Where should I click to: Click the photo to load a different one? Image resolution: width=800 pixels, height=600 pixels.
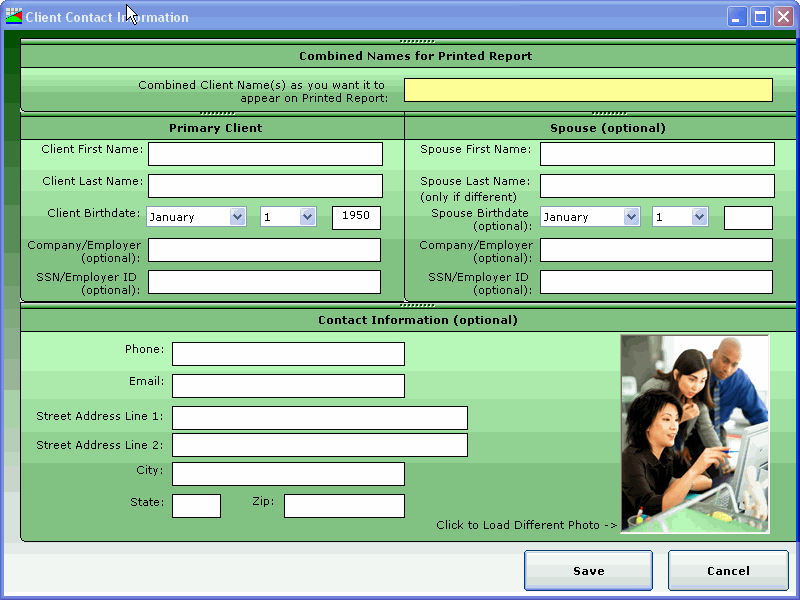pyautogui.click(x=695, y=434)
